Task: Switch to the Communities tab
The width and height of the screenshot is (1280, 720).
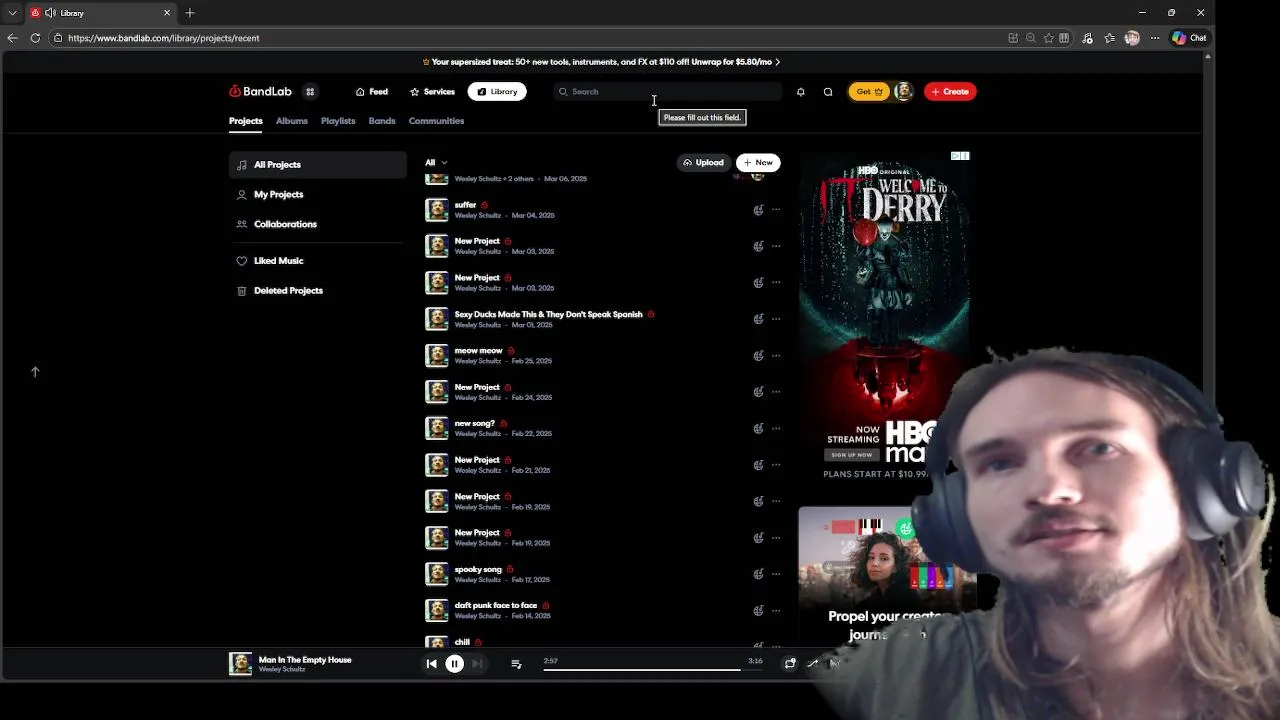Action: [x=436, y=121]
